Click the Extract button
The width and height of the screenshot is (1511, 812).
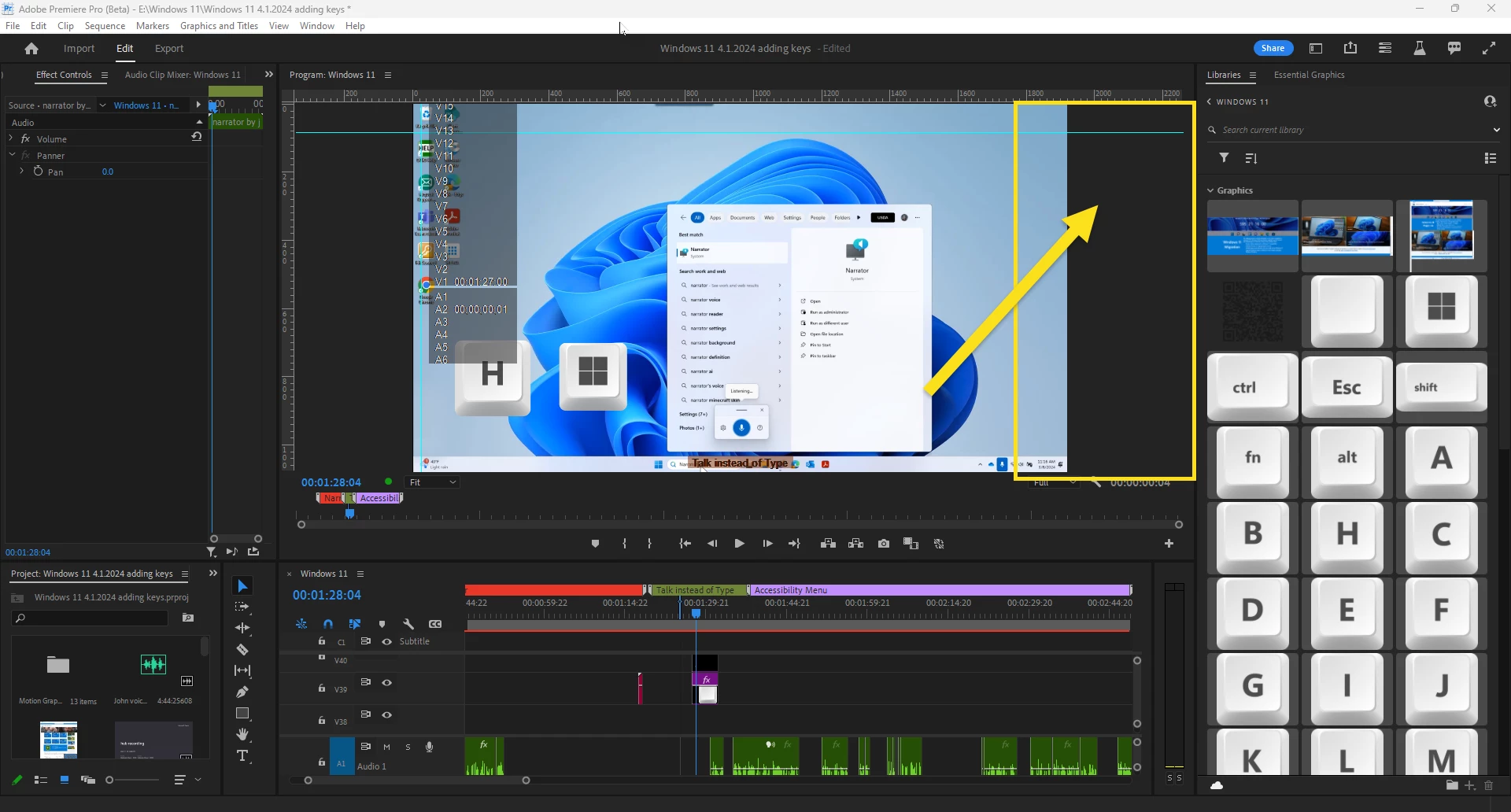point(856,544)
